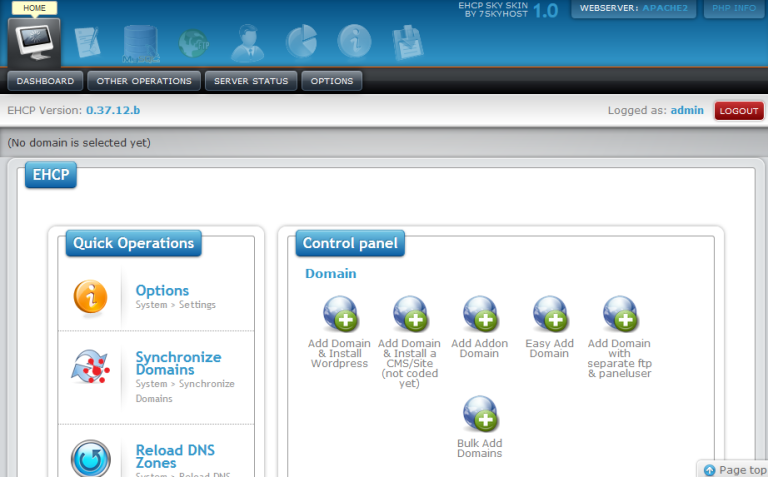Open the MySQL database icon

(141, 44)
